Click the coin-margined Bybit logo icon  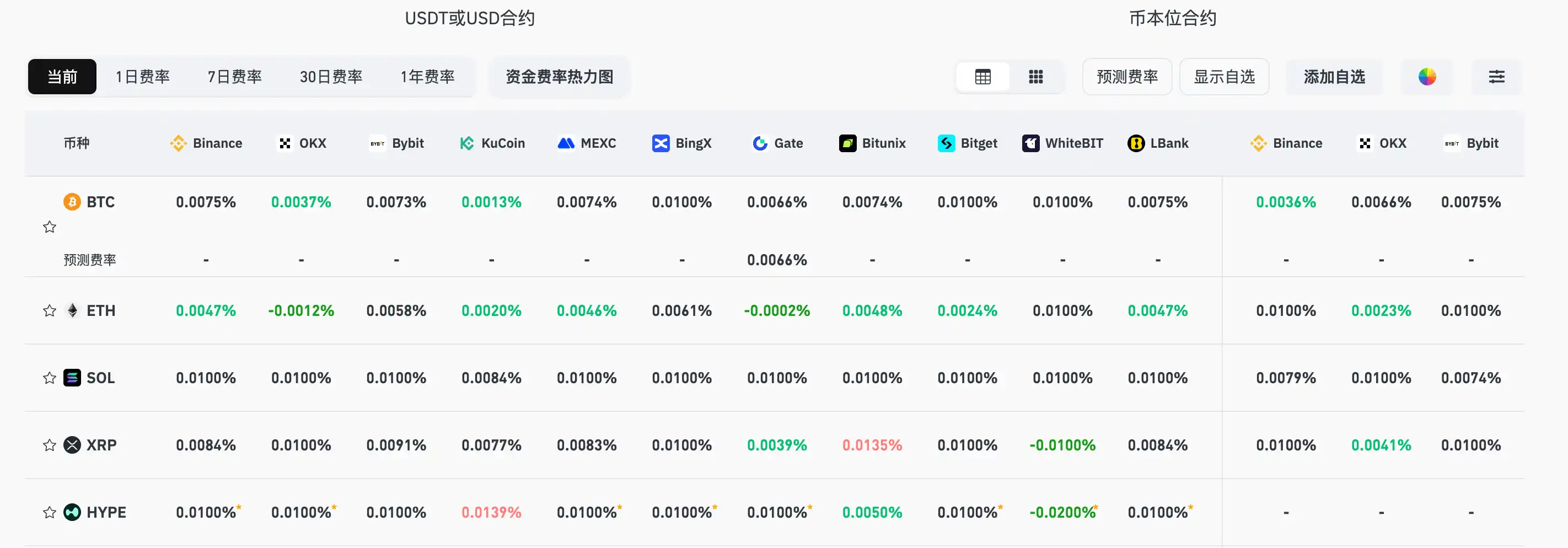tap(1452, 143)
